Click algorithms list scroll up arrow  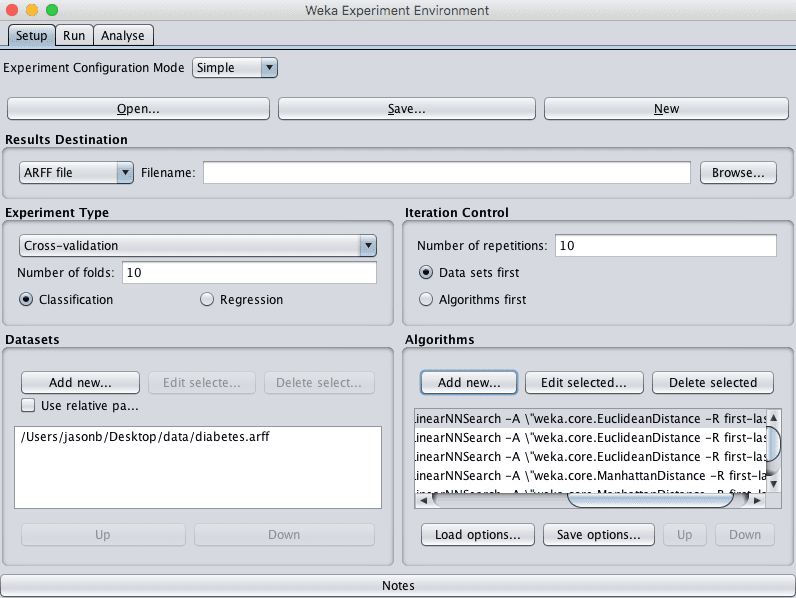coord(774,418)
